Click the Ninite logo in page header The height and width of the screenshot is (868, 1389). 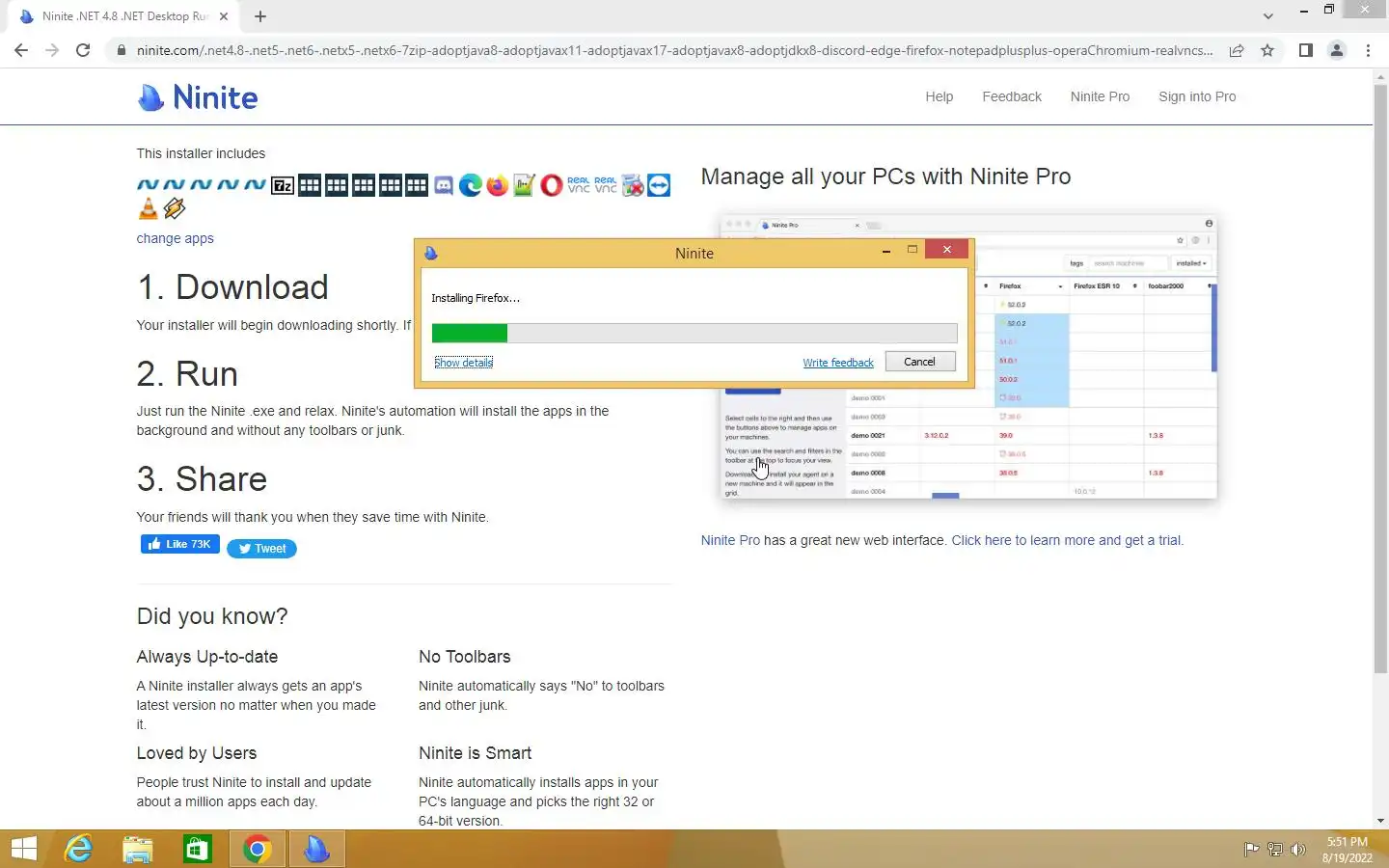click(x=198, y=97)
